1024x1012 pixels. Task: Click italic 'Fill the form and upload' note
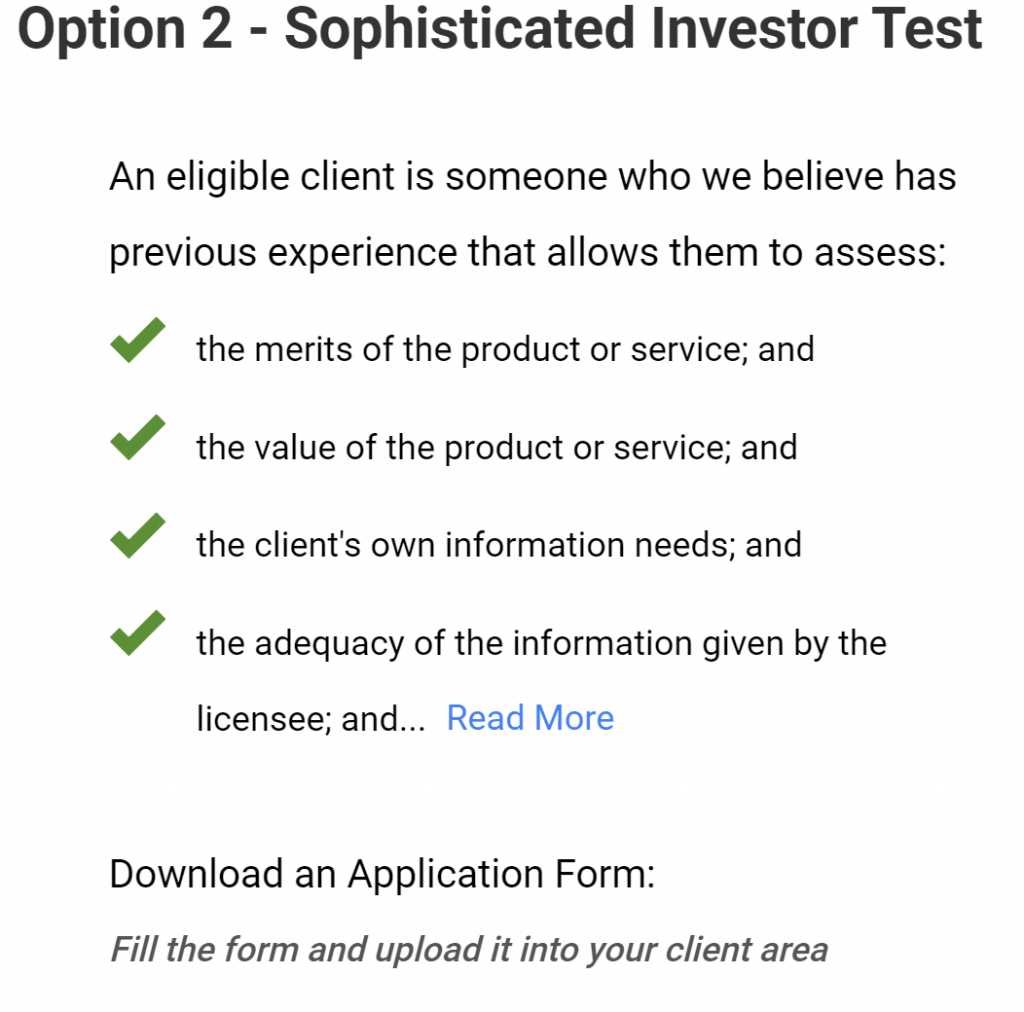click(x=469, y=950)
